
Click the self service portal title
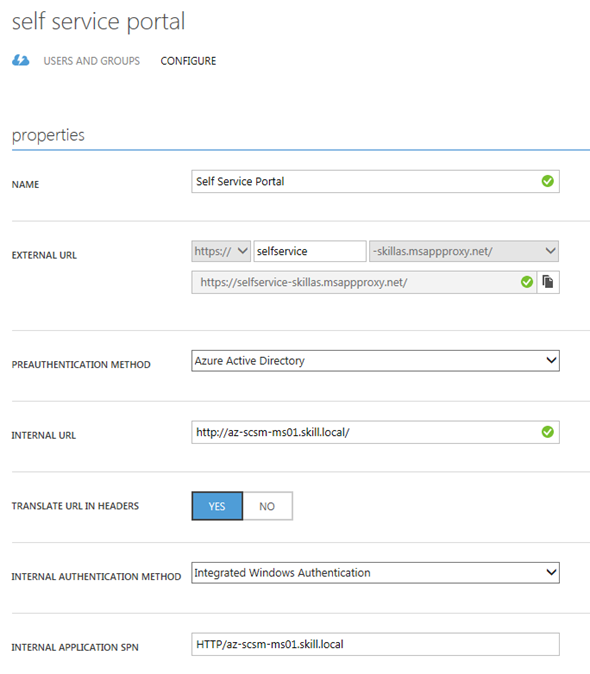point(98,21)
